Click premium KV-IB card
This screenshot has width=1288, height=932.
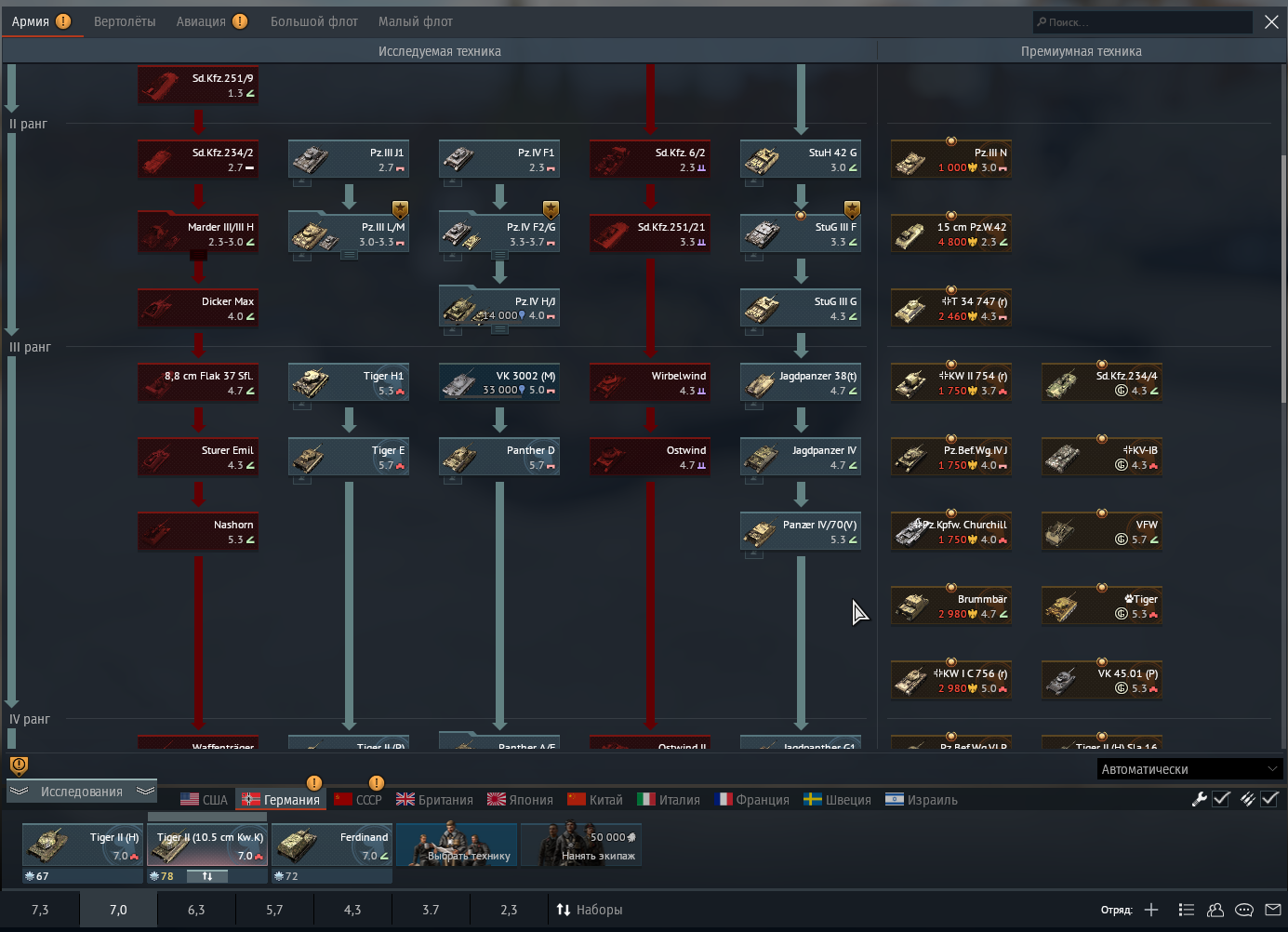pyautogui.click(x=1102, y=458)
